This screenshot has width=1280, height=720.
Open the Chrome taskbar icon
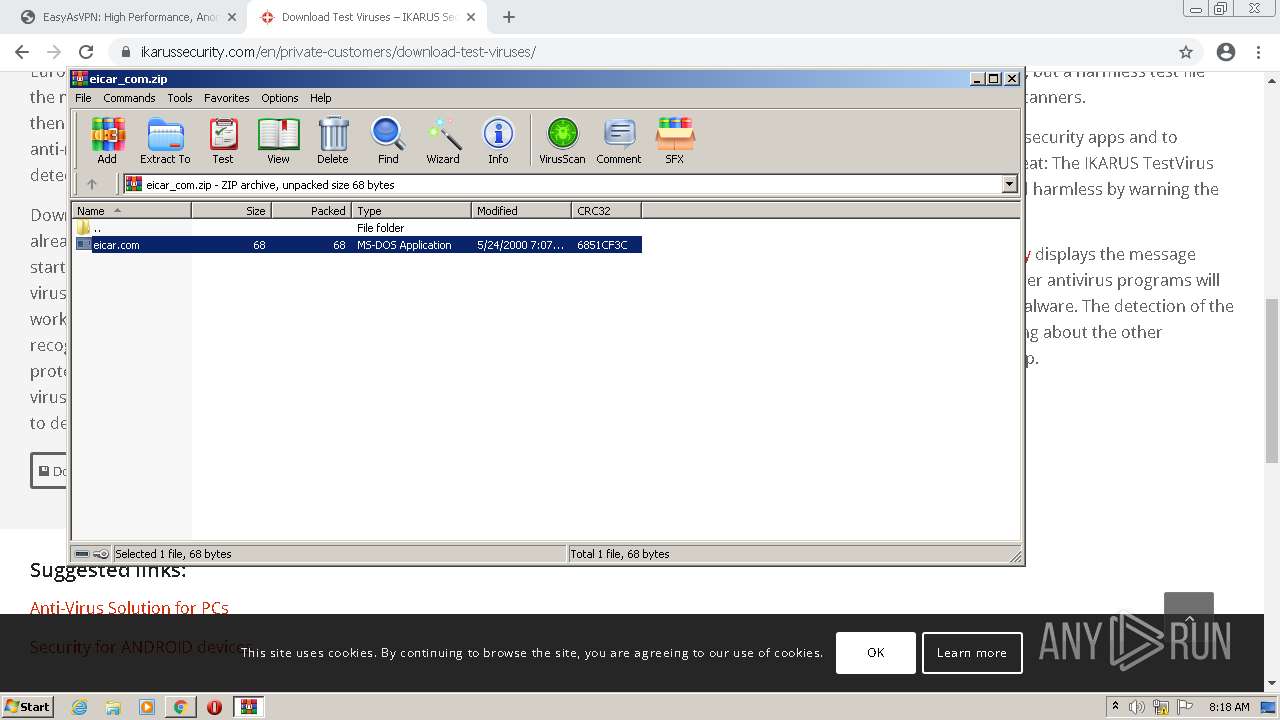(181, 707)
